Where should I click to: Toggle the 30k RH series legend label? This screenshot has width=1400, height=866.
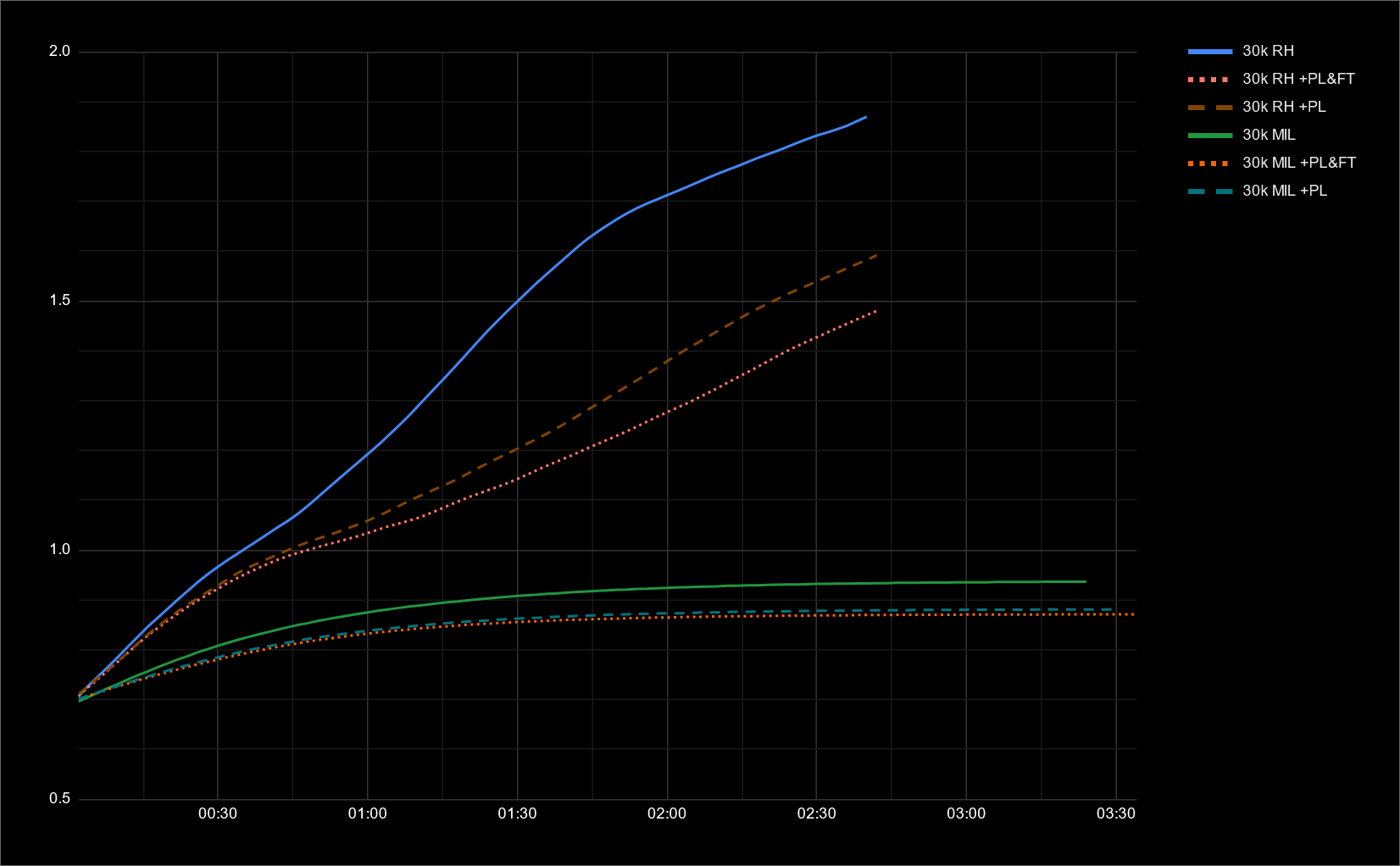(x=1268, y=52)
